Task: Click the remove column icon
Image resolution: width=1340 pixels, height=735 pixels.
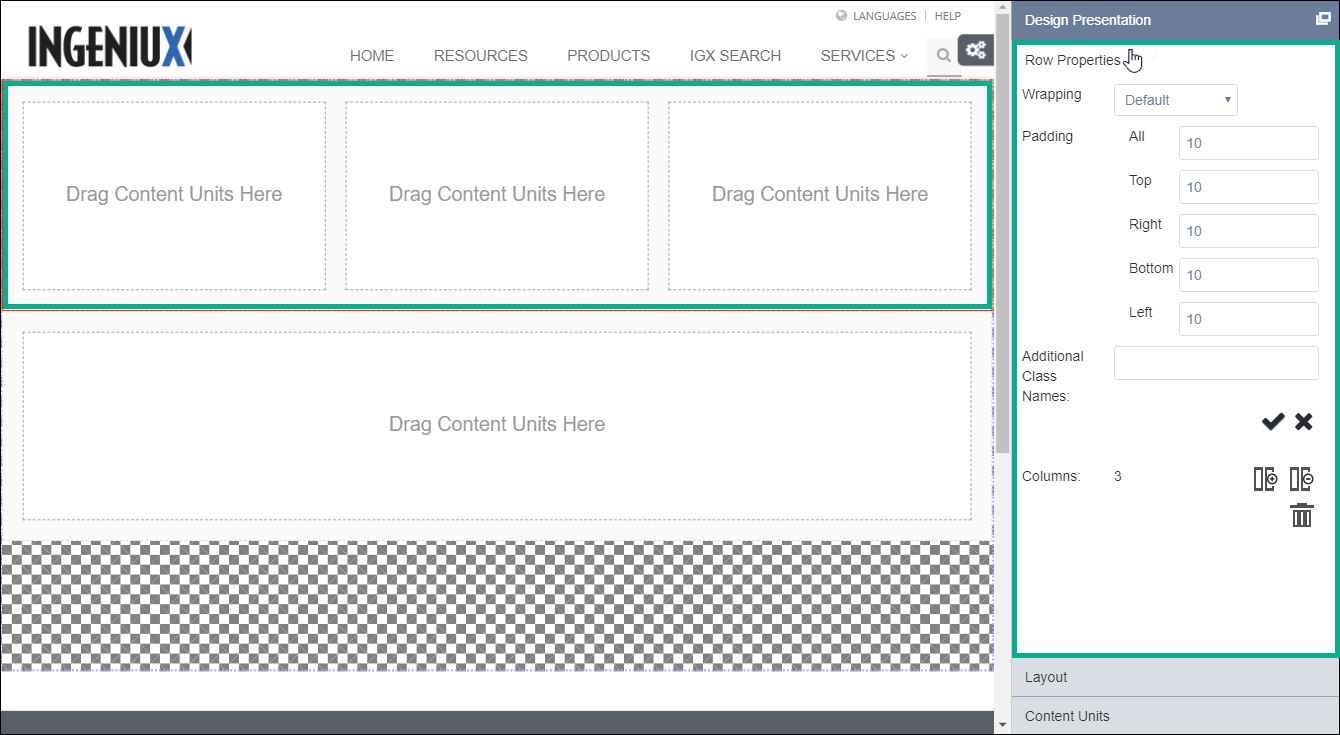Action: (1301, 479)
